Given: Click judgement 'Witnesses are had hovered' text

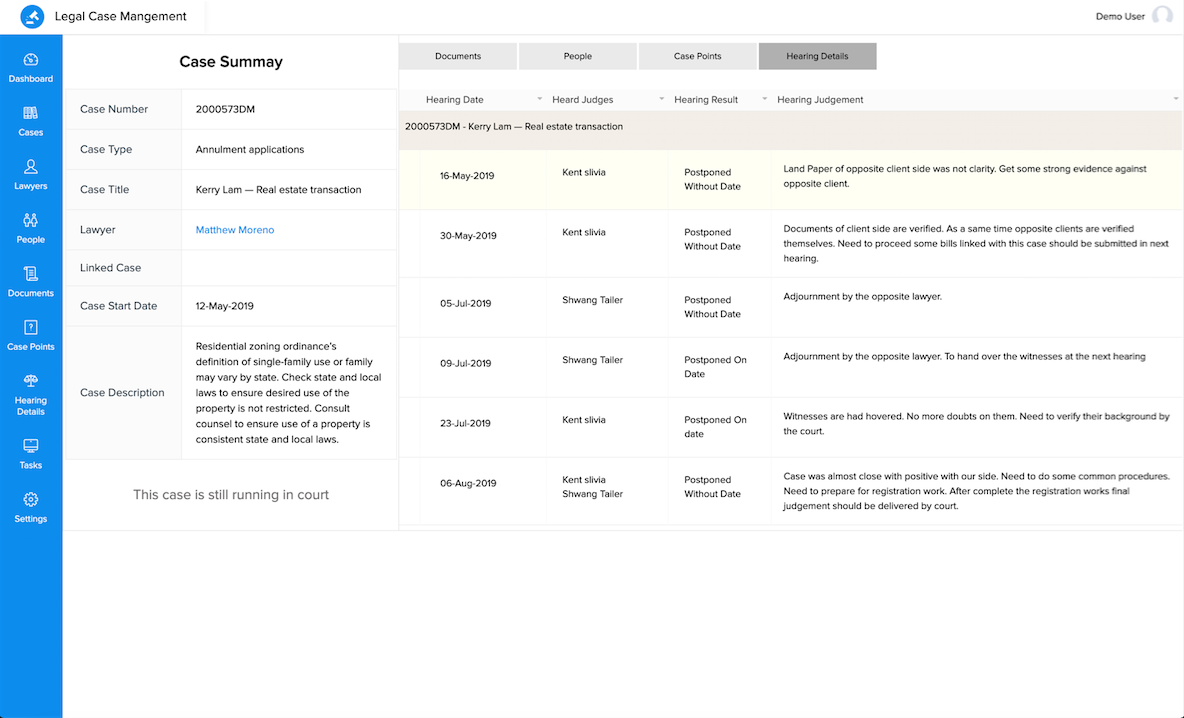Looking at the screenshot, I should point(976,424).
